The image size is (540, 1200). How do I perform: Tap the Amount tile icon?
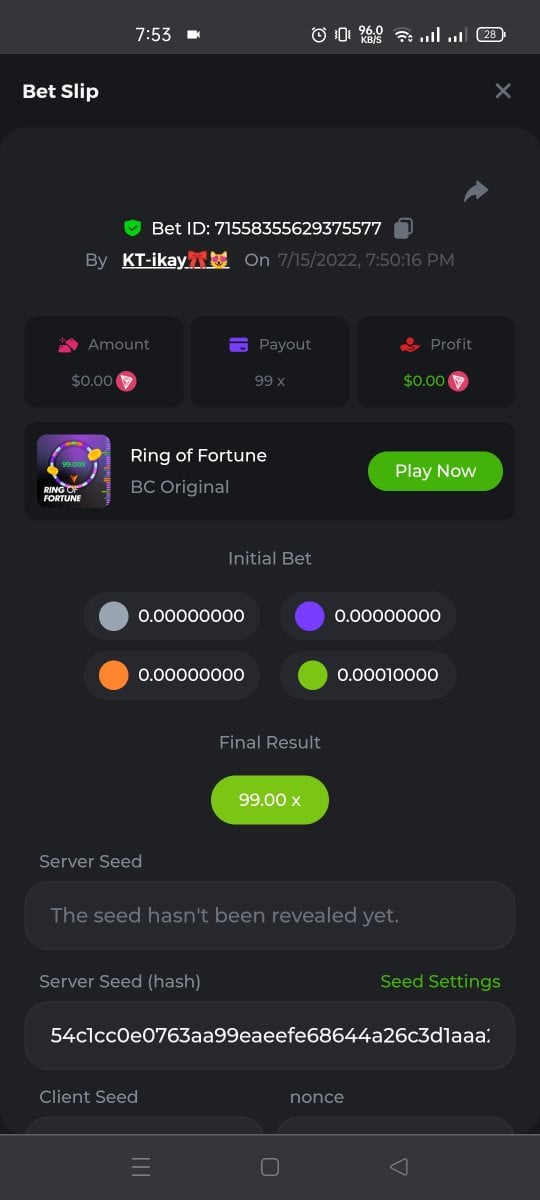pyautogui.click(x=68, y=344)
